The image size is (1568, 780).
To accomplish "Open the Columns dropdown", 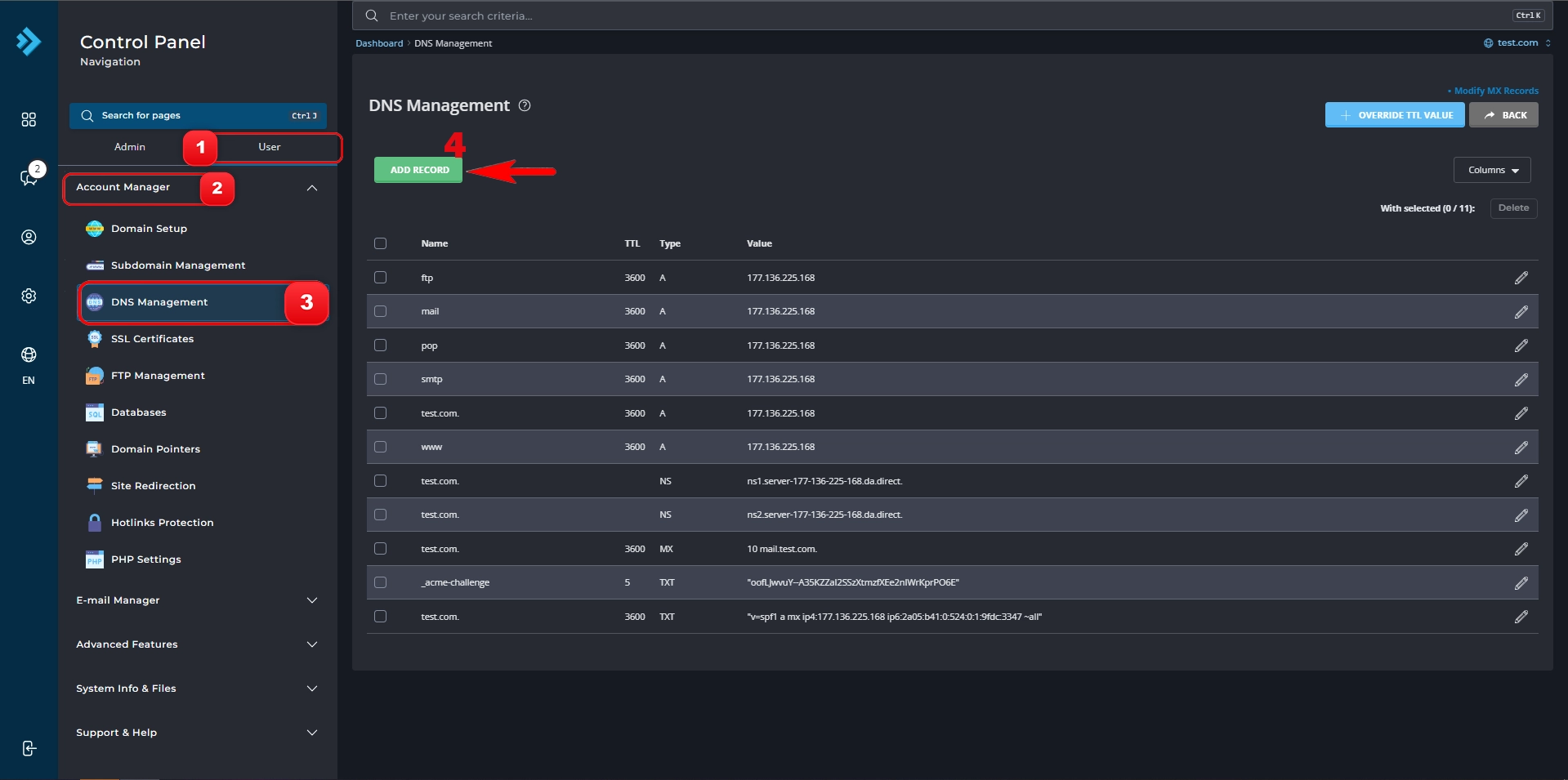I will click(1492, 170).
